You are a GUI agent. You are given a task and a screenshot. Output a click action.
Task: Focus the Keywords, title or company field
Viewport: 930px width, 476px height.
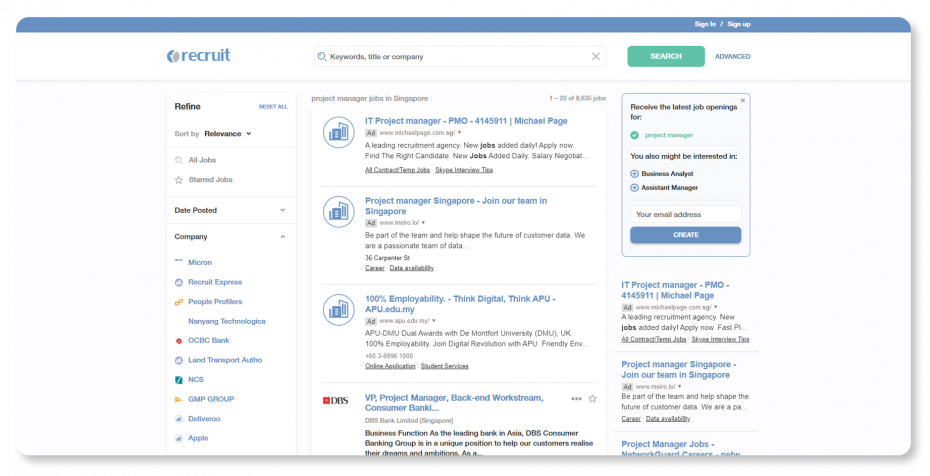pos(460,56)
